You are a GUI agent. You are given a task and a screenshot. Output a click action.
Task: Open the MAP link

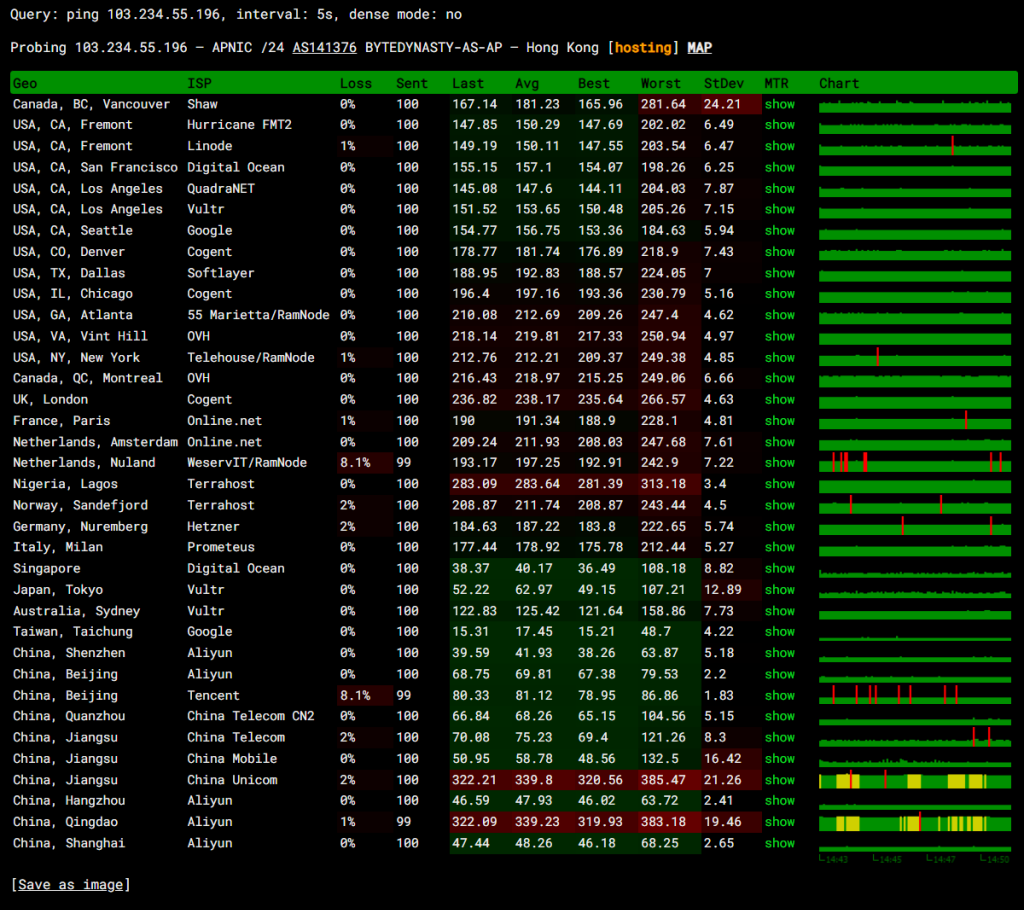[x=699, y=48]
